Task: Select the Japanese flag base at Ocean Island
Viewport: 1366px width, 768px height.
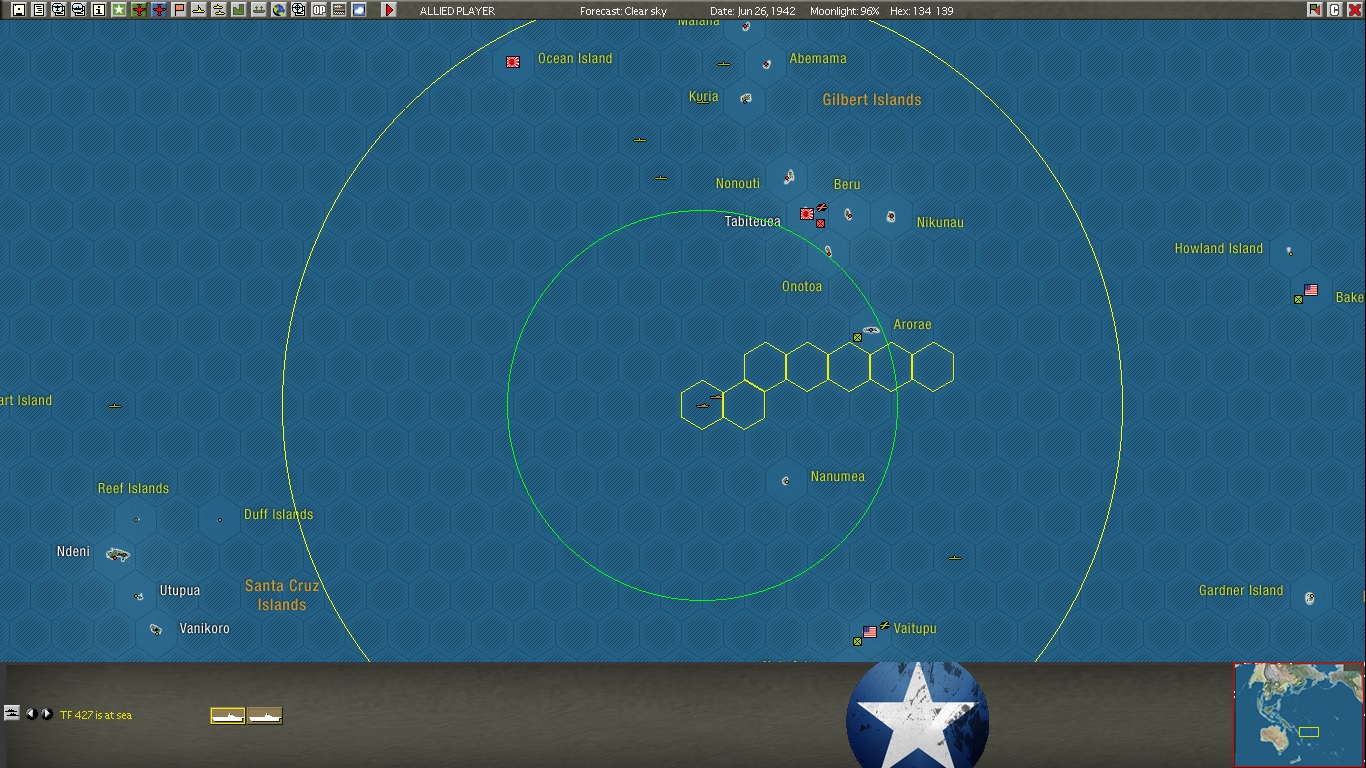Action: pos(513,62)
